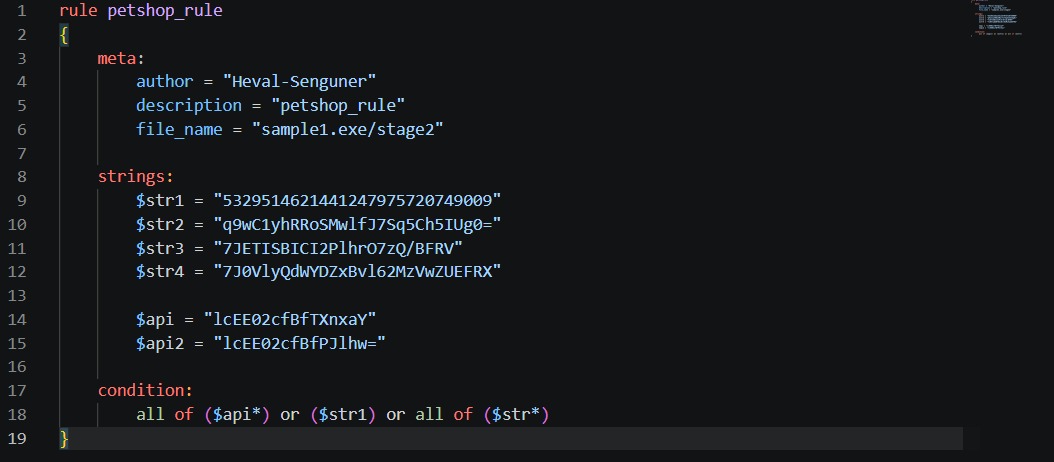This screenshot has width=1054, height=462.
Task: Click the "7JETISBICI2PlhrO7zQ/BFRV" string
Action: [x=338, y=248]
